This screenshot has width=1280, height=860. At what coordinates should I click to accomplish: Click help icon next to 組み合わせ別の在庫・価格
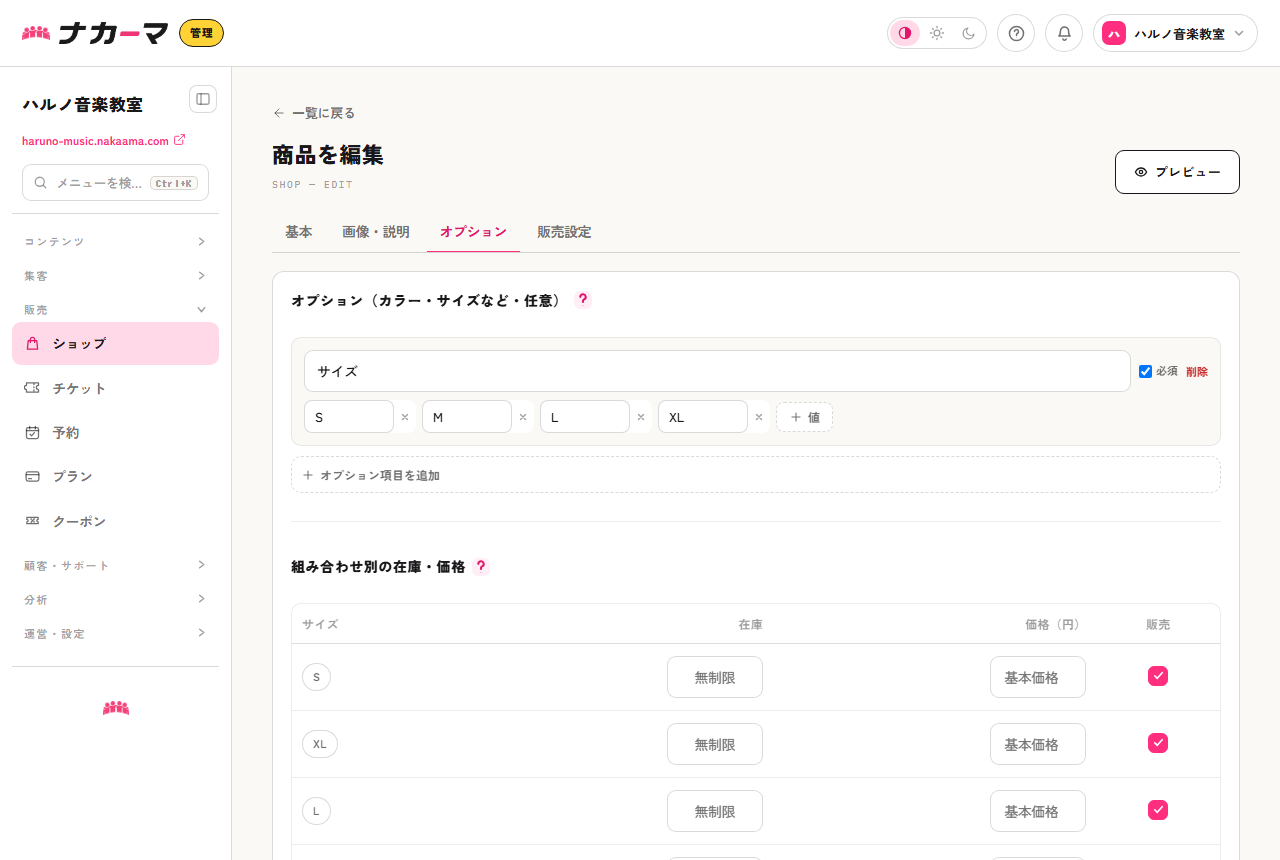tap(481, 566)
